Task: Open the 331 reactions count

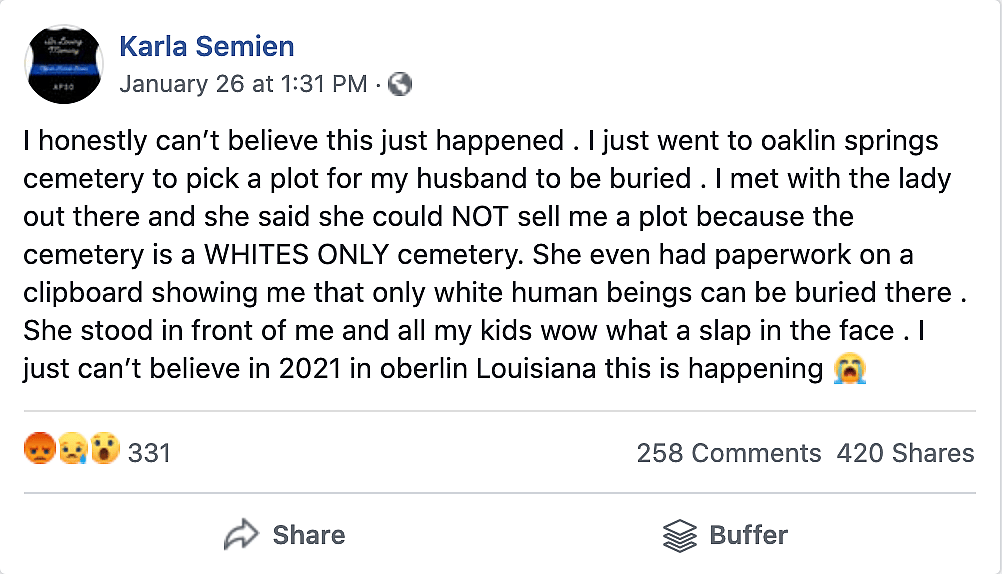Action: [x=149, y=453]
